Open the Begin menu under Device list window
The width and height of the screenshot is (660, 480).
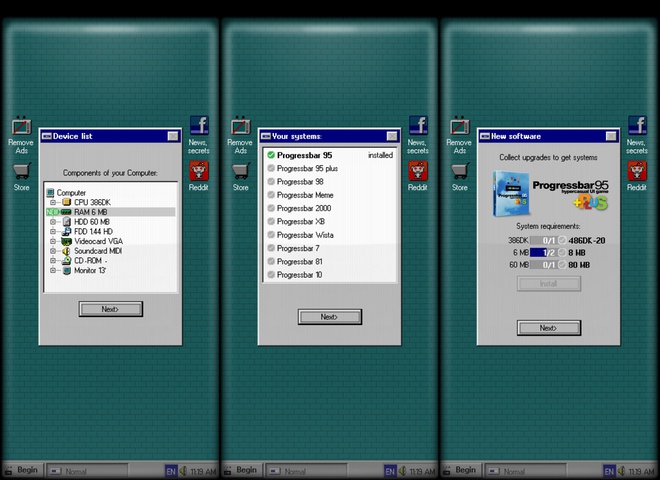pyautogui.click(x=22, y=470)
